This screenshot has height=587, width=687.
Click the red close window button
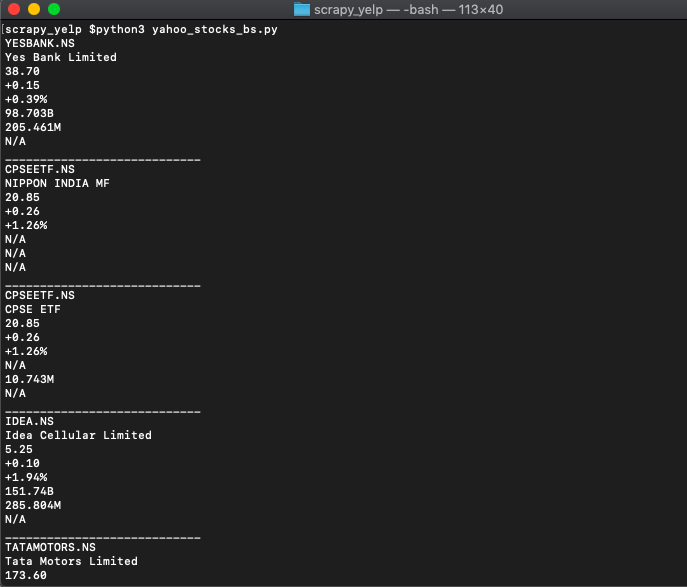14,9
